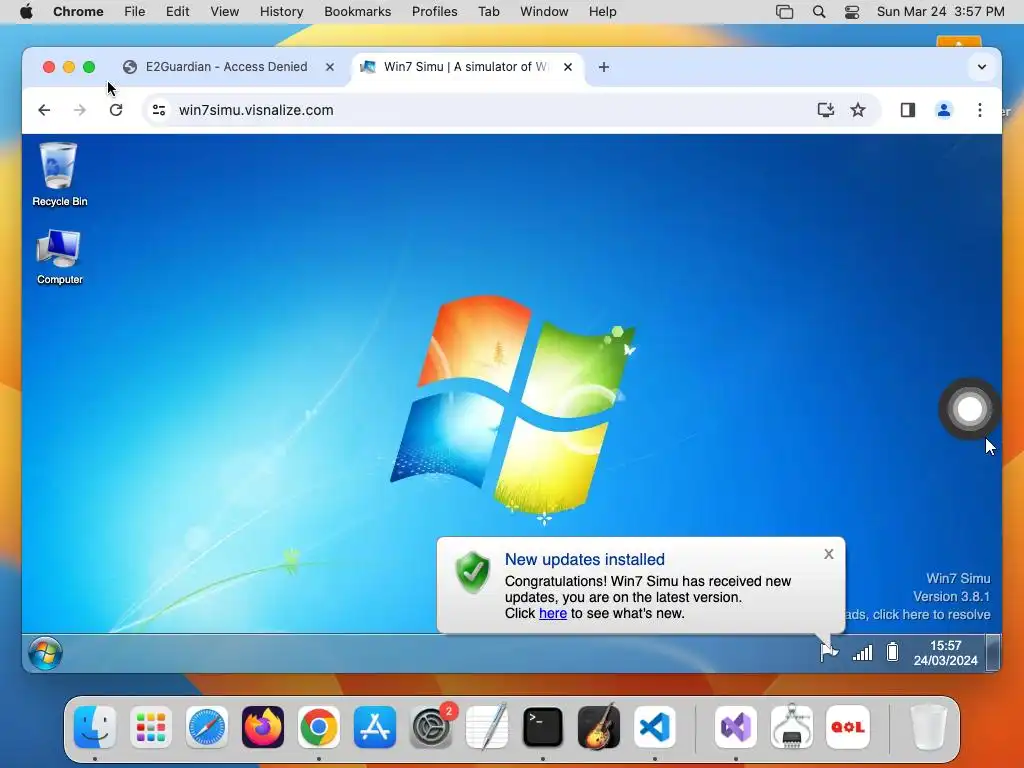Open TextEdit from the Dock
Viewport: 1024px width, 768px height.
click(487, 727)
